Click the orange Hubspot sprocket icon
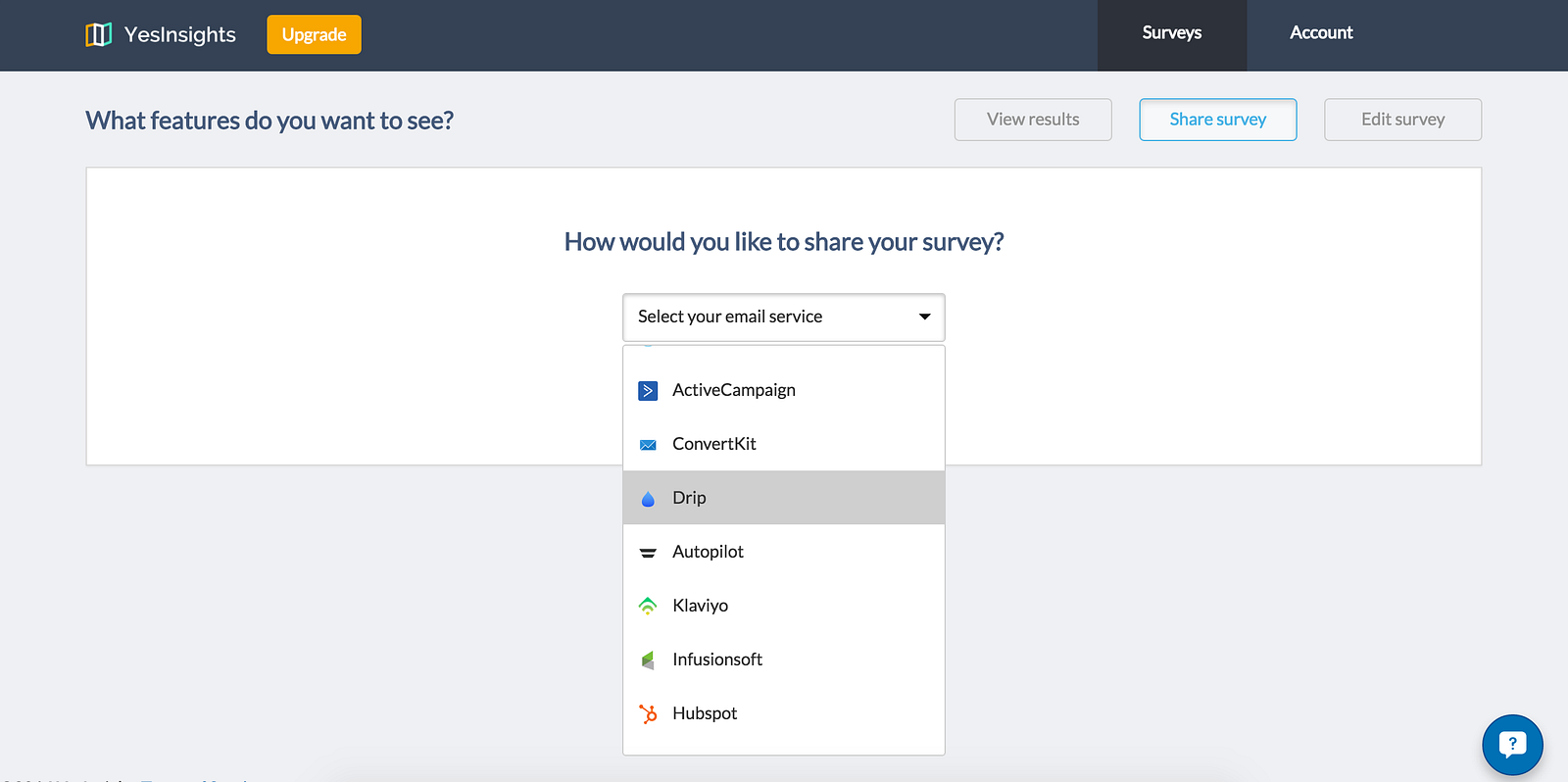This screenshot has height=782, width=1568. coord(648,714)
